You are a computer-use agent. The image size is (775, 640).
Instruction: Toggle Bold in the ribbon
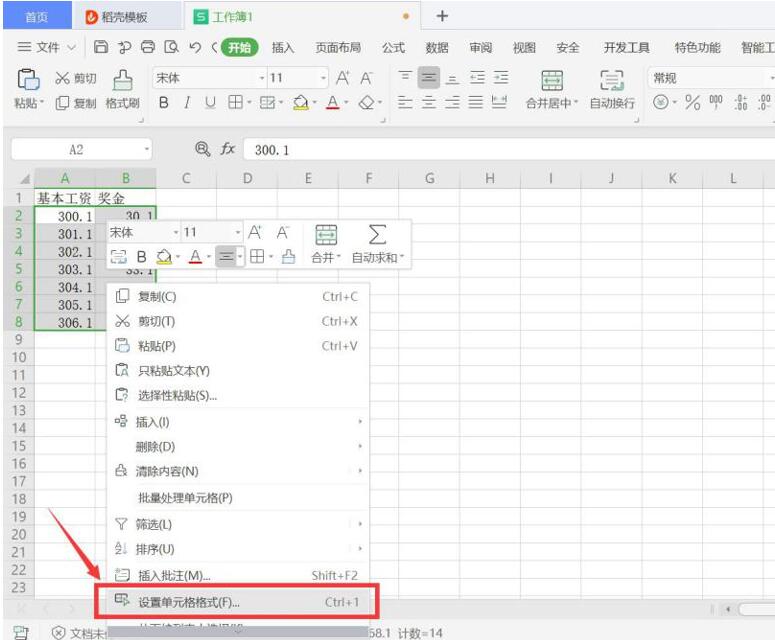(164, 103)
